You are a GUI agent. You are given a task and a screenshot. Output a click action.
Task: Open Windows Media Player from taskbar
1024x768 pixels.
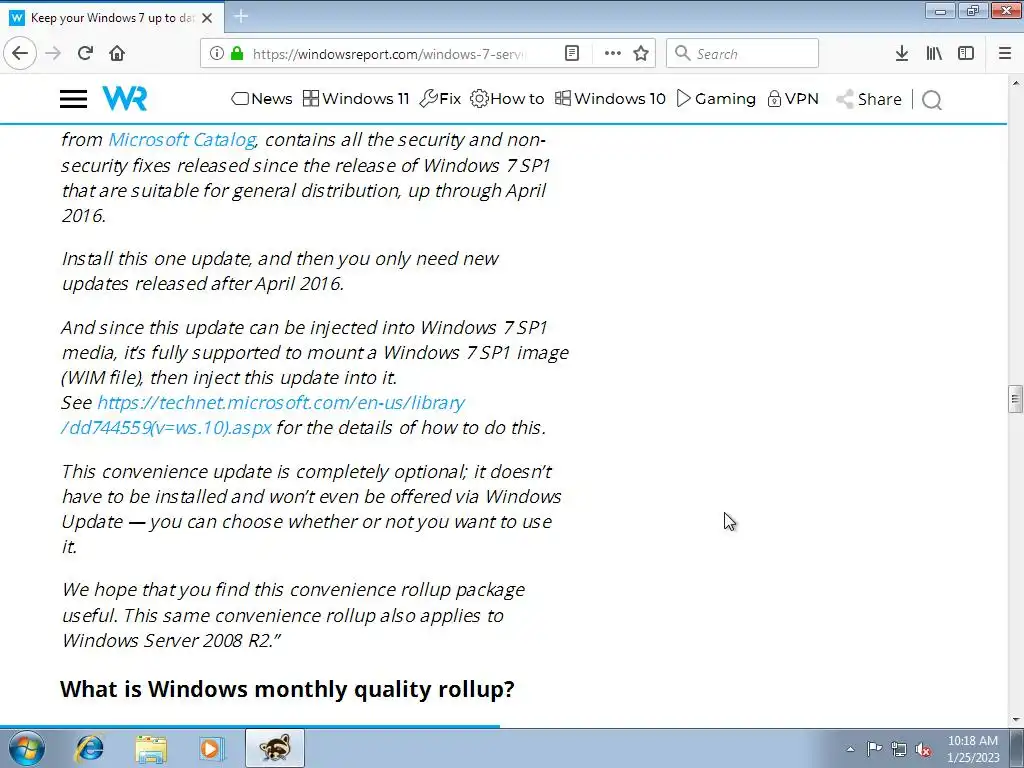pos(212,748)
